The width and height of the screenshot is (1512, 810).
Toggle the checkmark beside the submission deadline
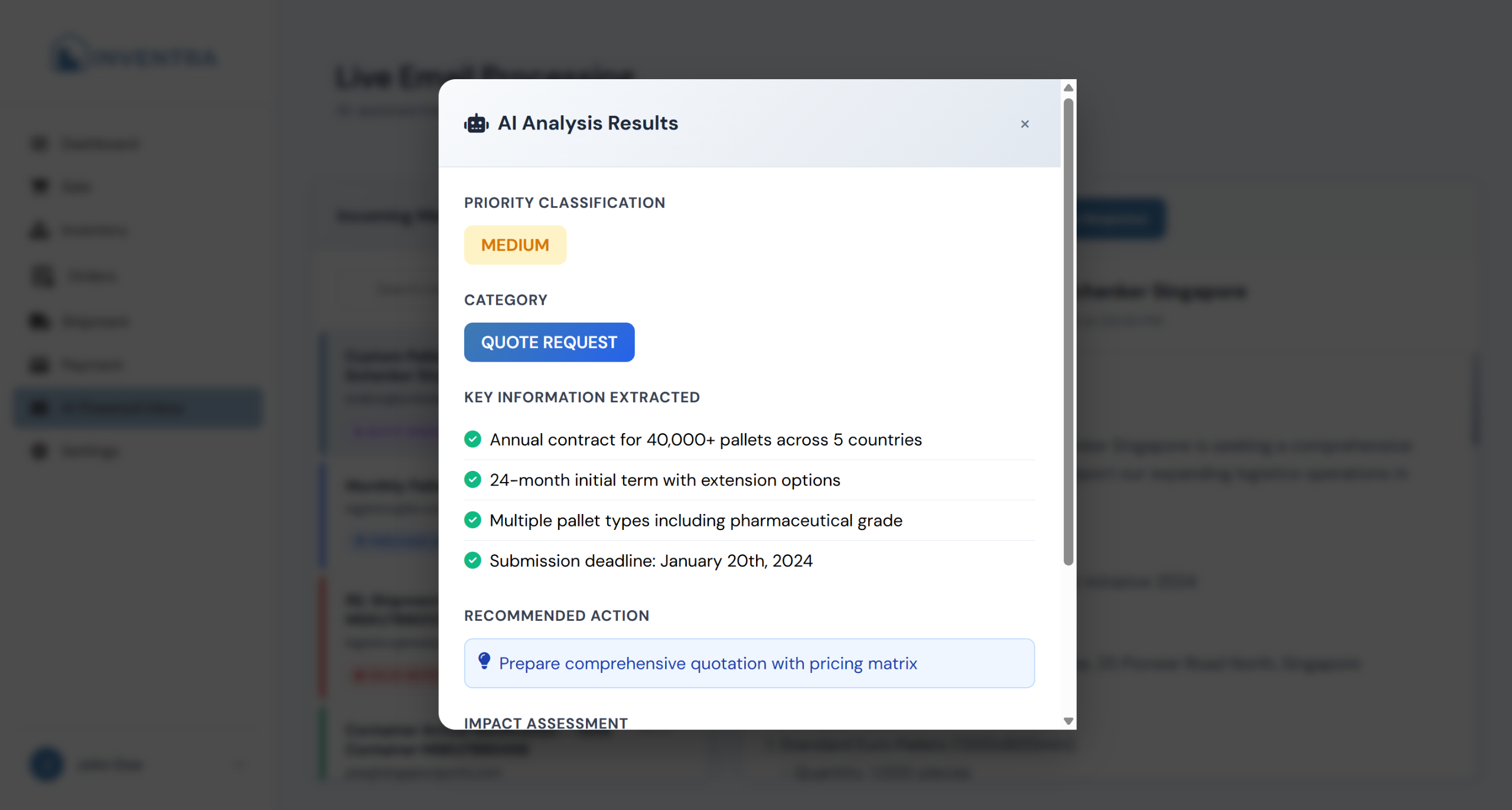coord(472,560)
